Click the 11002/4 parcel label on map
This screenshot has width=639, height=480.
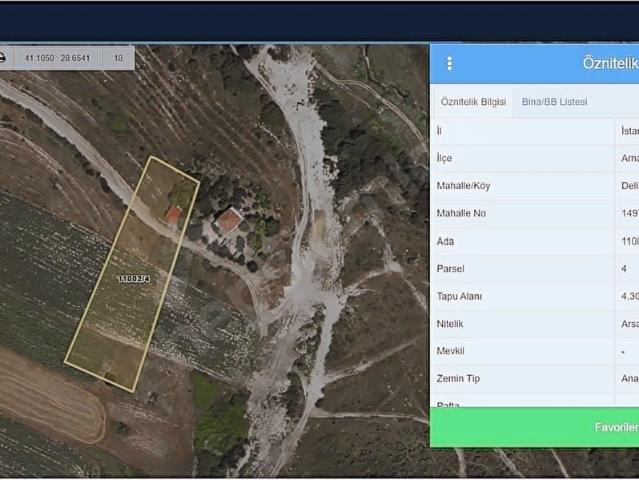tap(134, 279)
